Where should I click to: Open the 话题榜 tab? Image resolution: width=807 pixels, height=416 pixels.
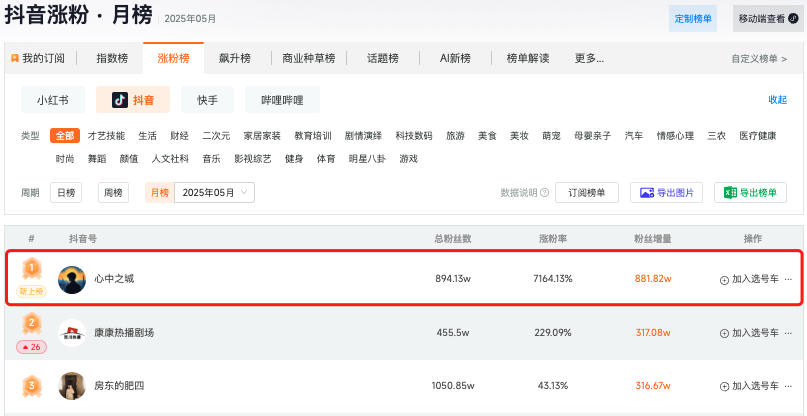383,58
